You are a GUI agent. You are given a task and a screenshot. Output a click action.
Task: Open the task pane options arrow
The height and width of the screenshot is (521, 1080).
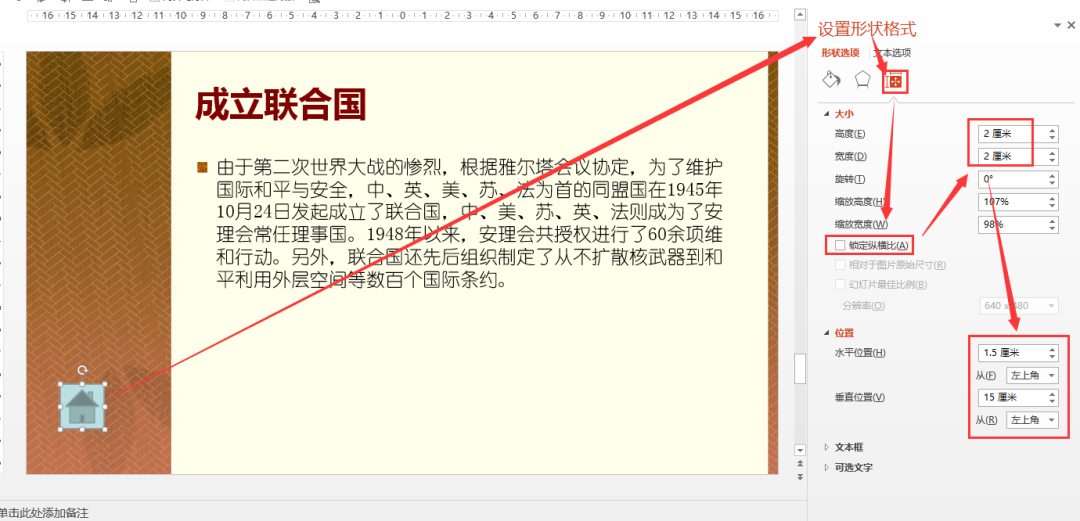tap(1057, 25)
